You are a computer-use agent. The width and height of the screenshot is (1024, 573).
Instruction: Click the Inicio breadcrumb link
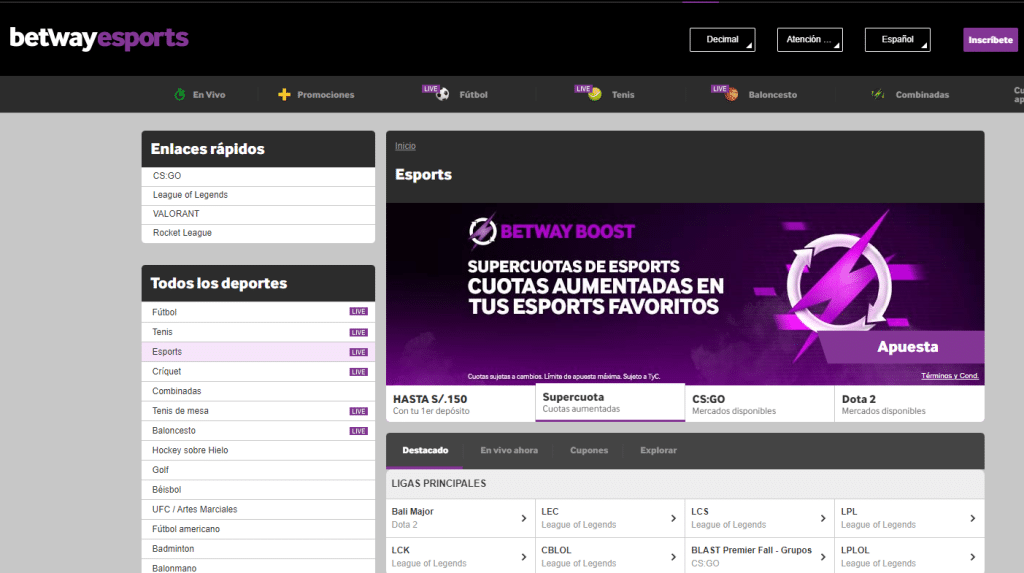[405, 146]
